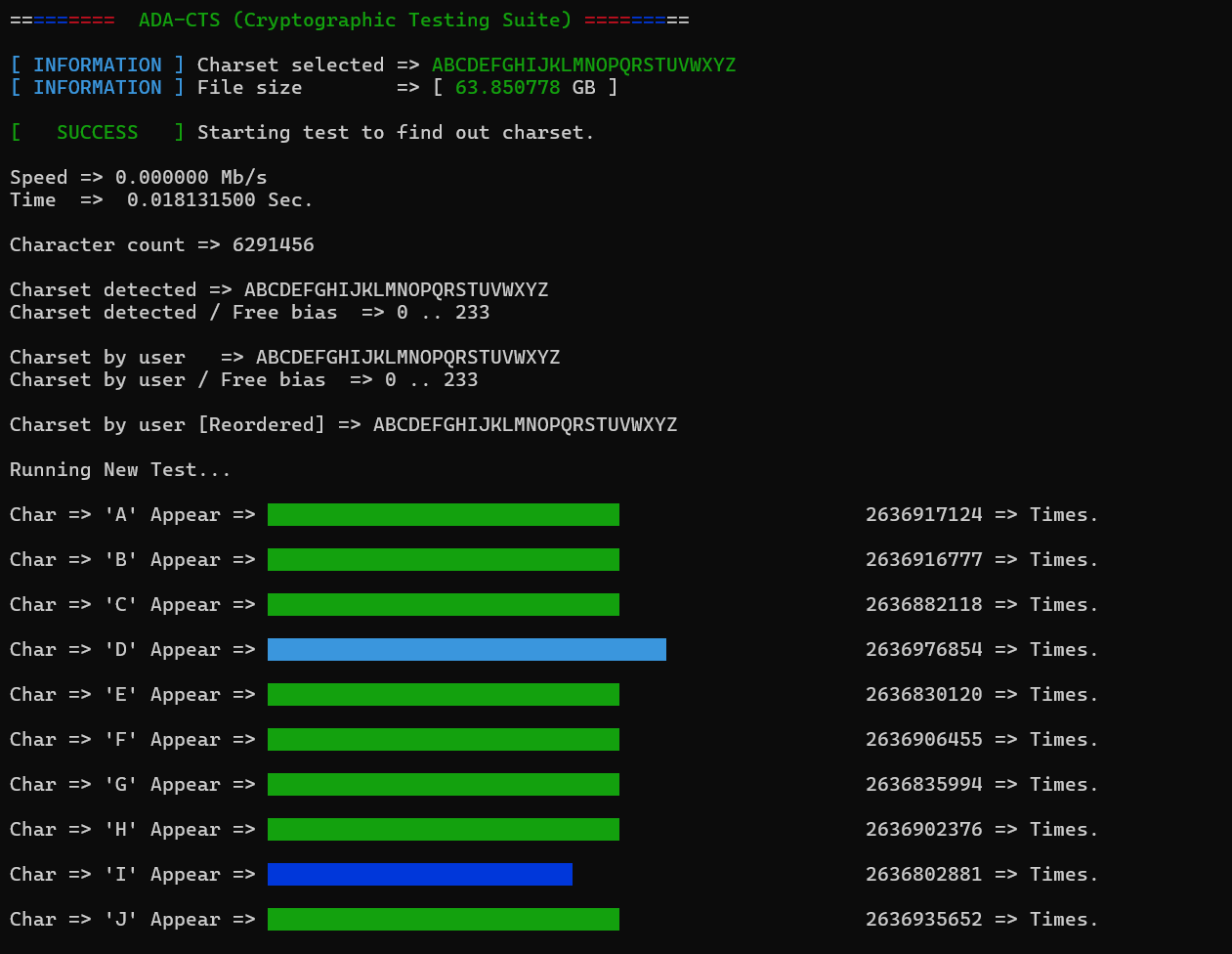1232x954 pixels.
Task: Click the 'Charset detected / Free bias' line
Action: pos(249,313)
